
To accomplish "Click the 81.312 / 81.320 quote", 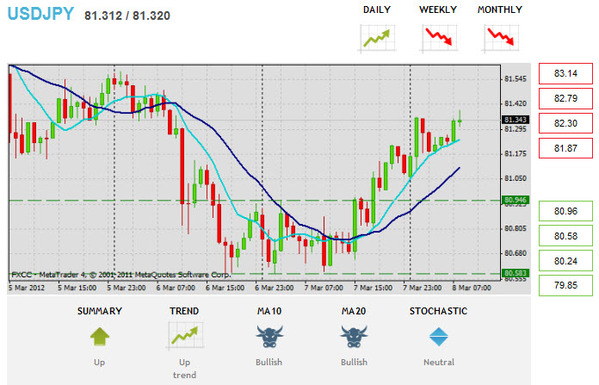I will click(127, 16).
